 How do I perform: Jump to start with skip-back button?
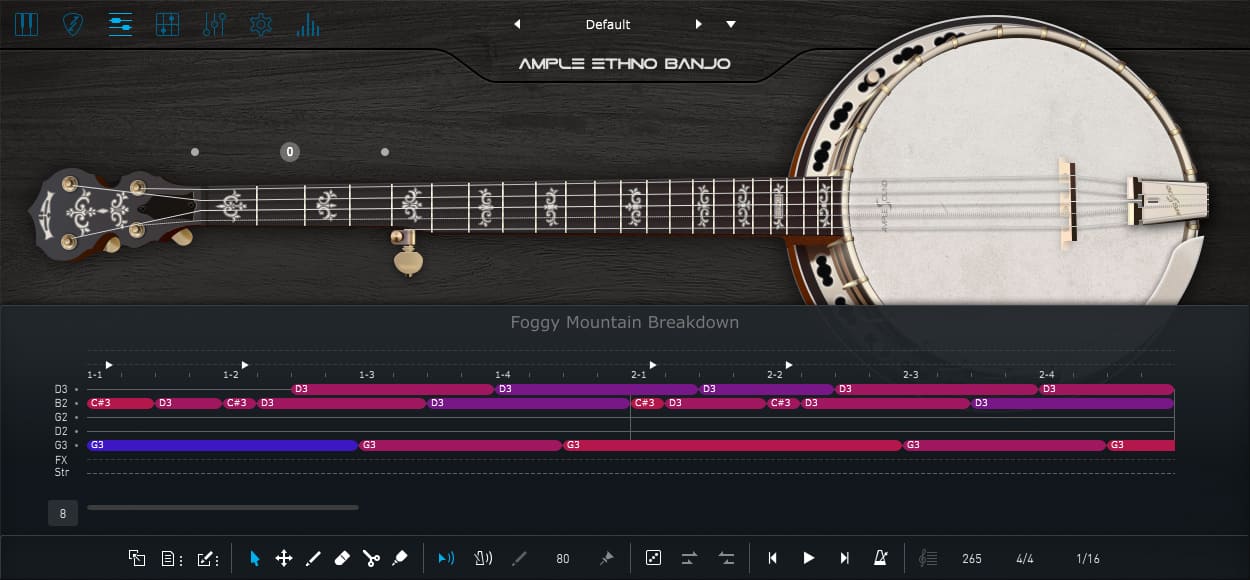point(772,558)
